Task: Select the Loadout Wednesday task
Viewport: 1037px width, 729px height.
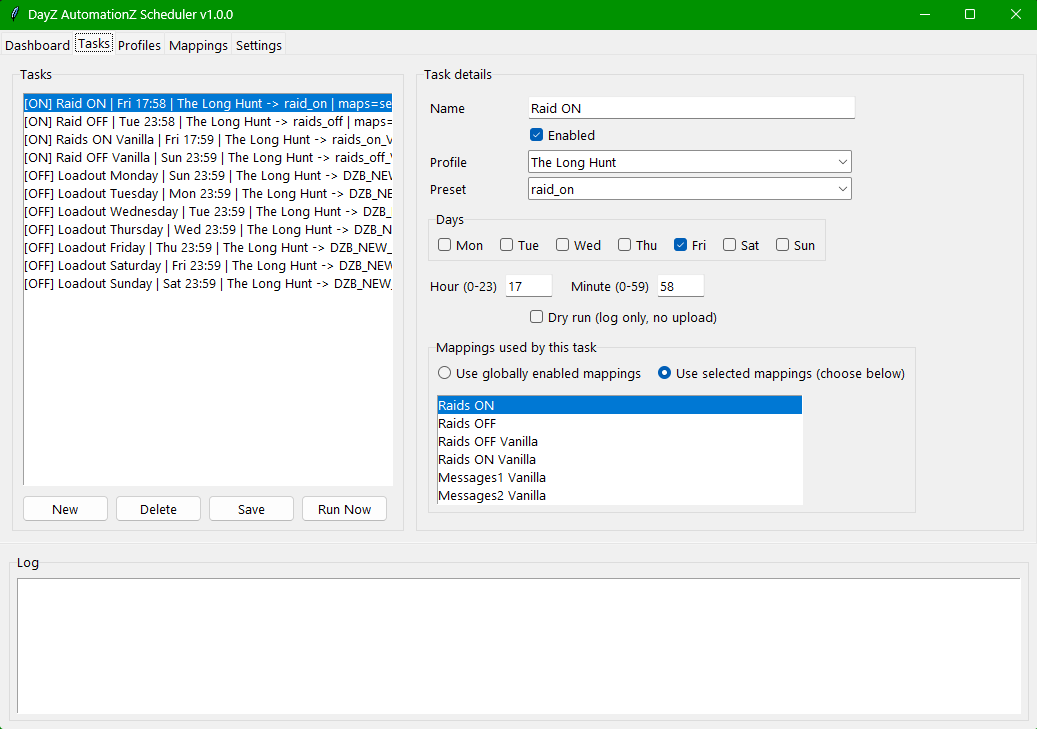Action: (x=208, y=212)
